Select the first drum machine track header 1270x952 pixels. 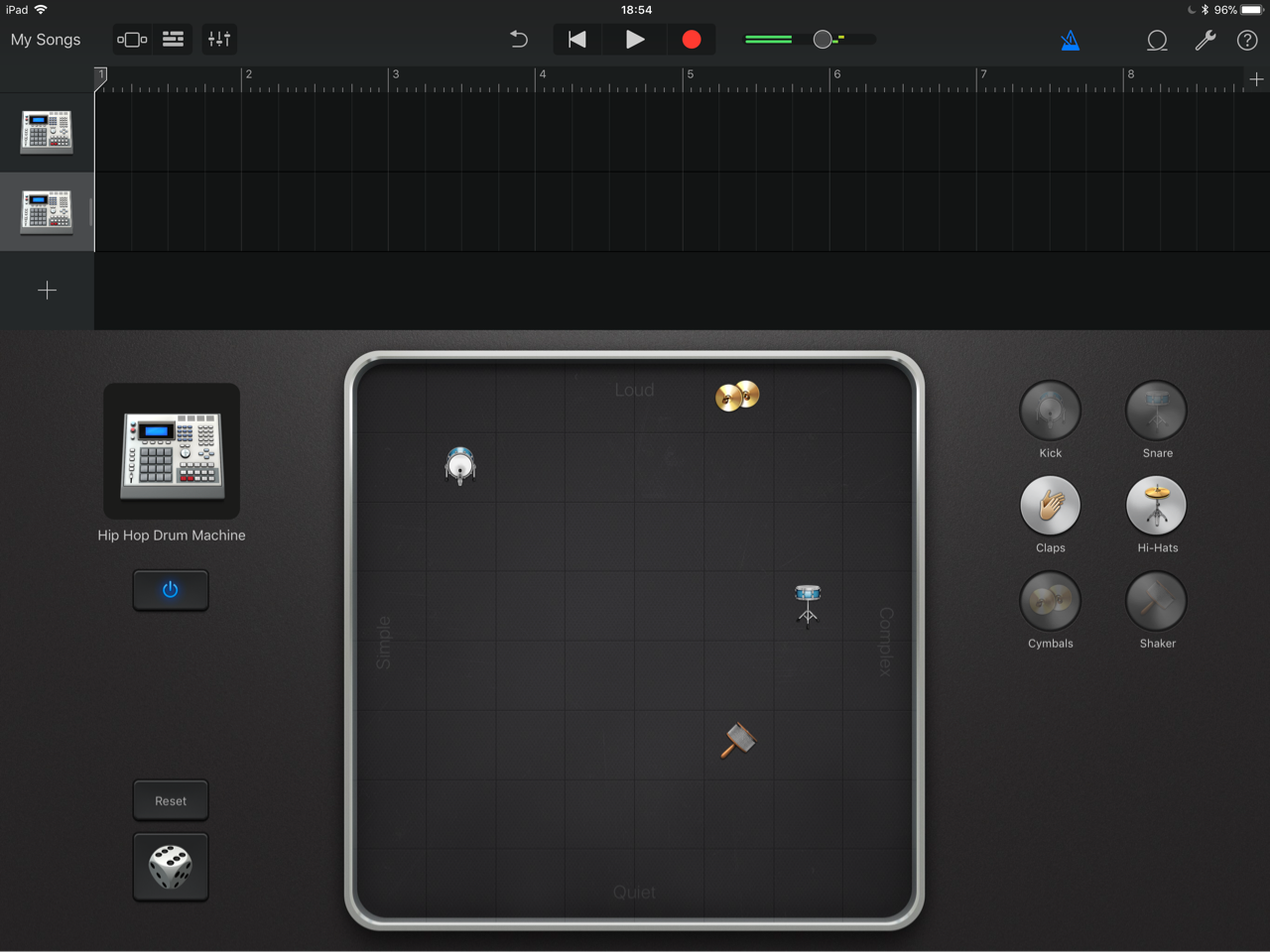[47, 132]
